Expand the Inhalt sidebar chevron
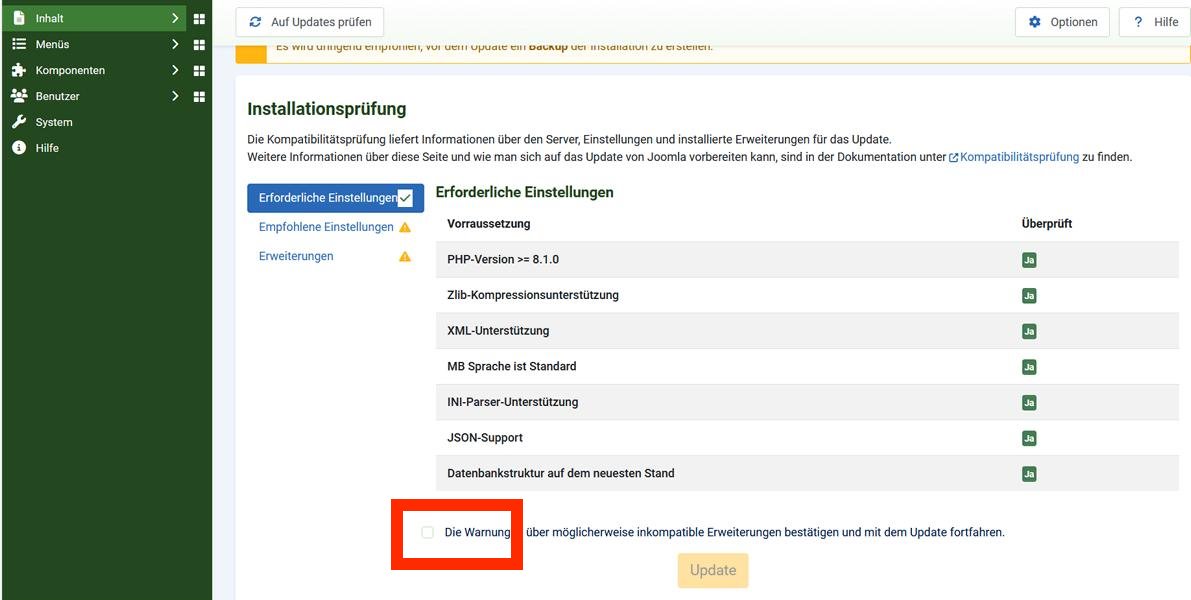 174,17
